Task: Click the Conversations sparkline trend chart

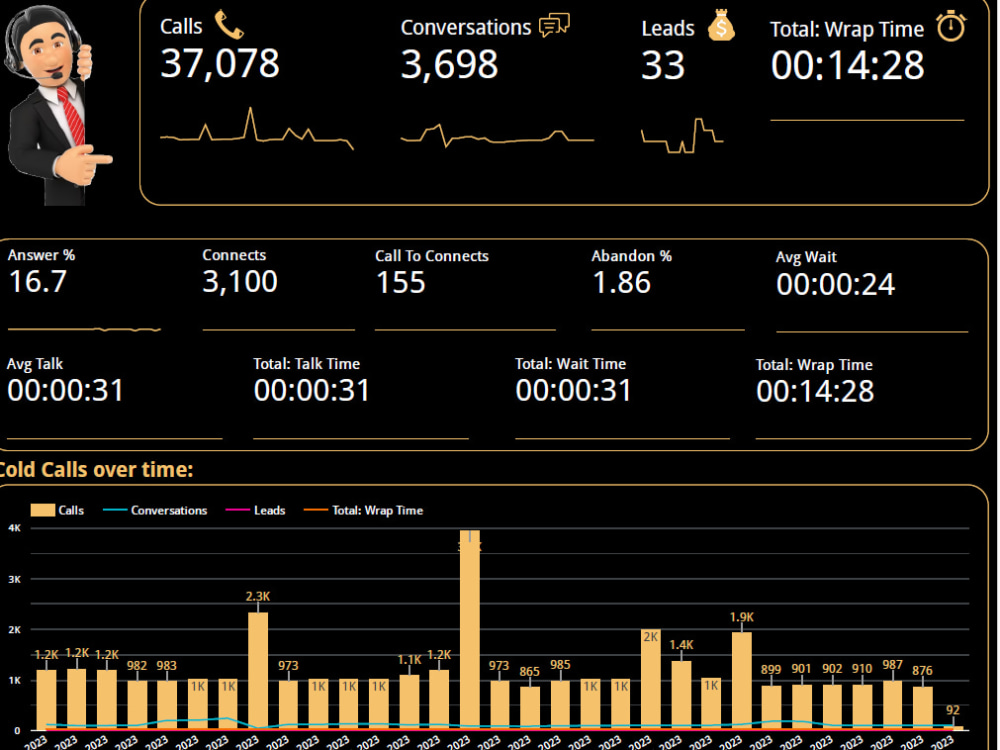Action: (x=497, y=135)
